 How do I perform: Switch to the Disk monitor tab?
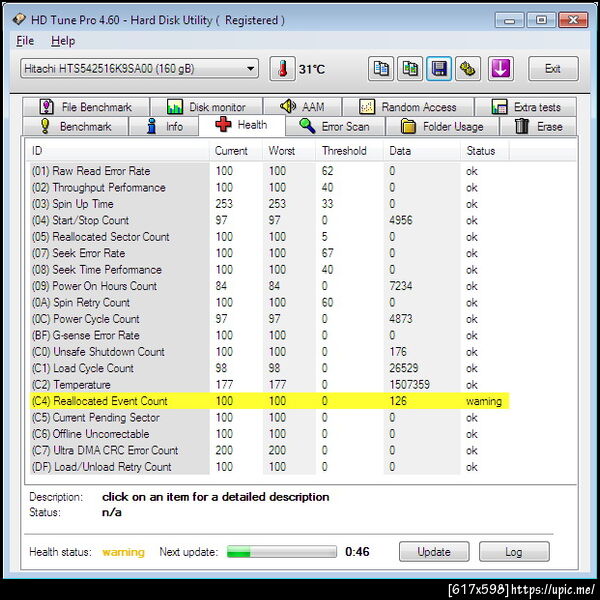[x=206, y=107]
